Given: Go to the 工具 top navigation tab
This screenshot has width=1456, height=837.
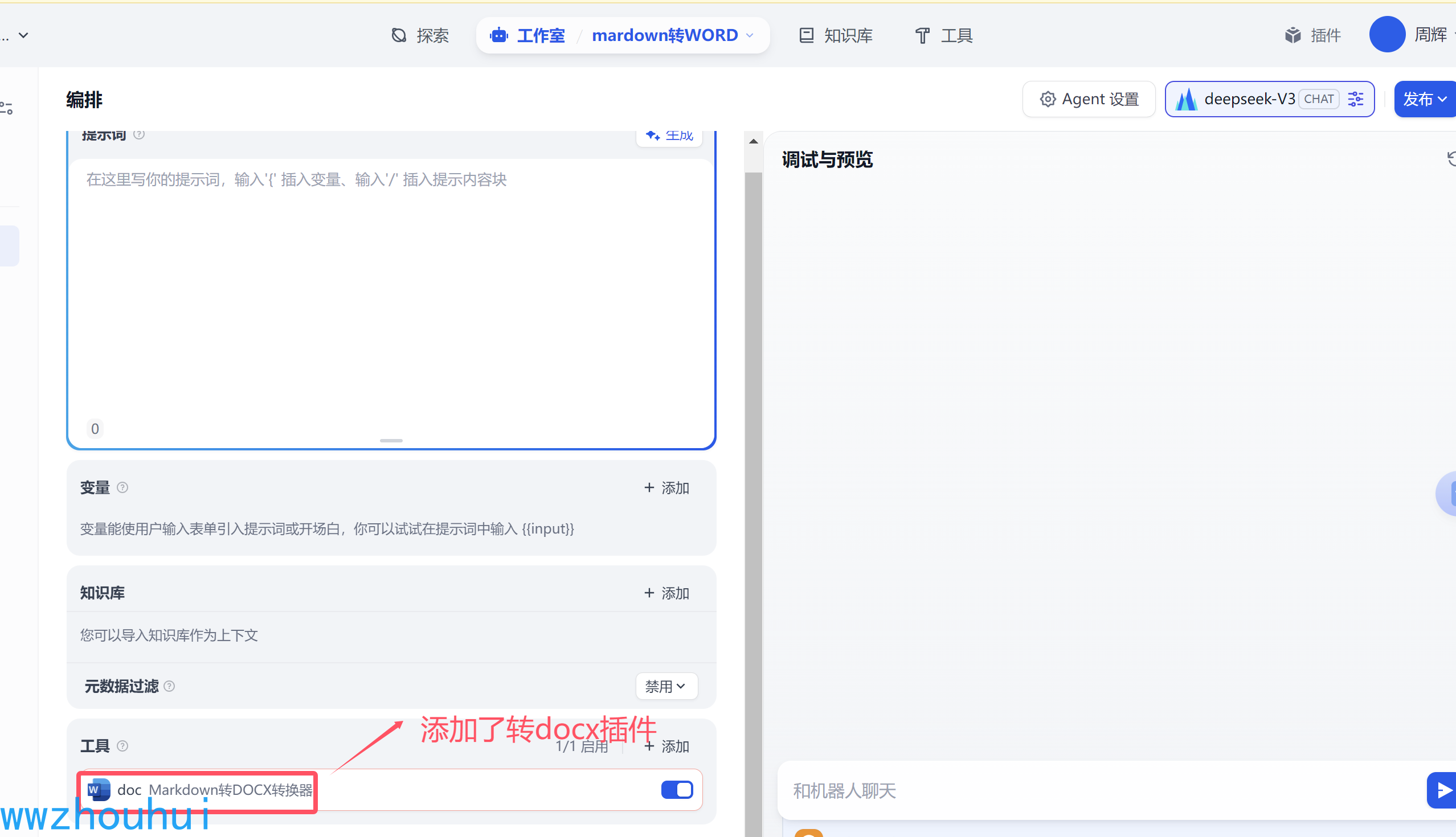Looking at the screenshot, I should coord(944,35).
